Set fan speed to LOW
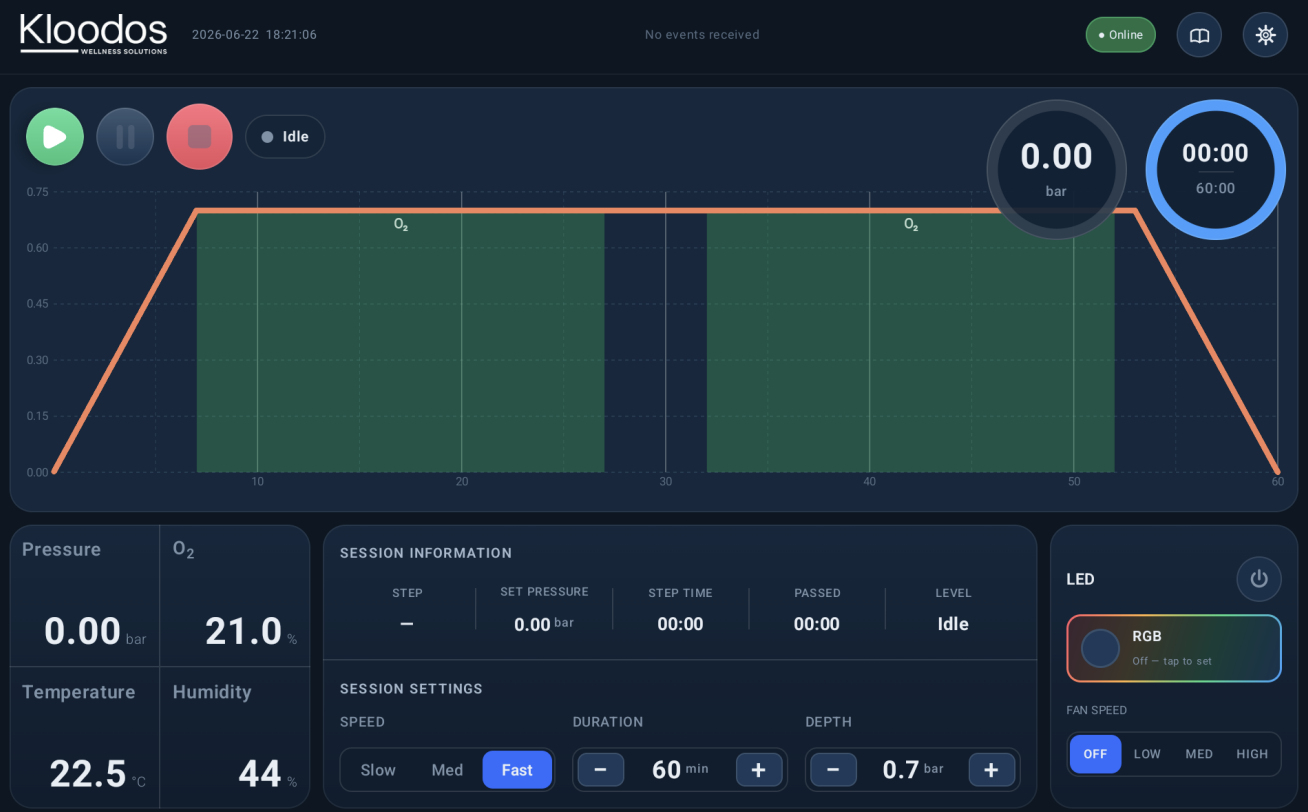This screenshot has width=1308, height=812. (1147, 754)
